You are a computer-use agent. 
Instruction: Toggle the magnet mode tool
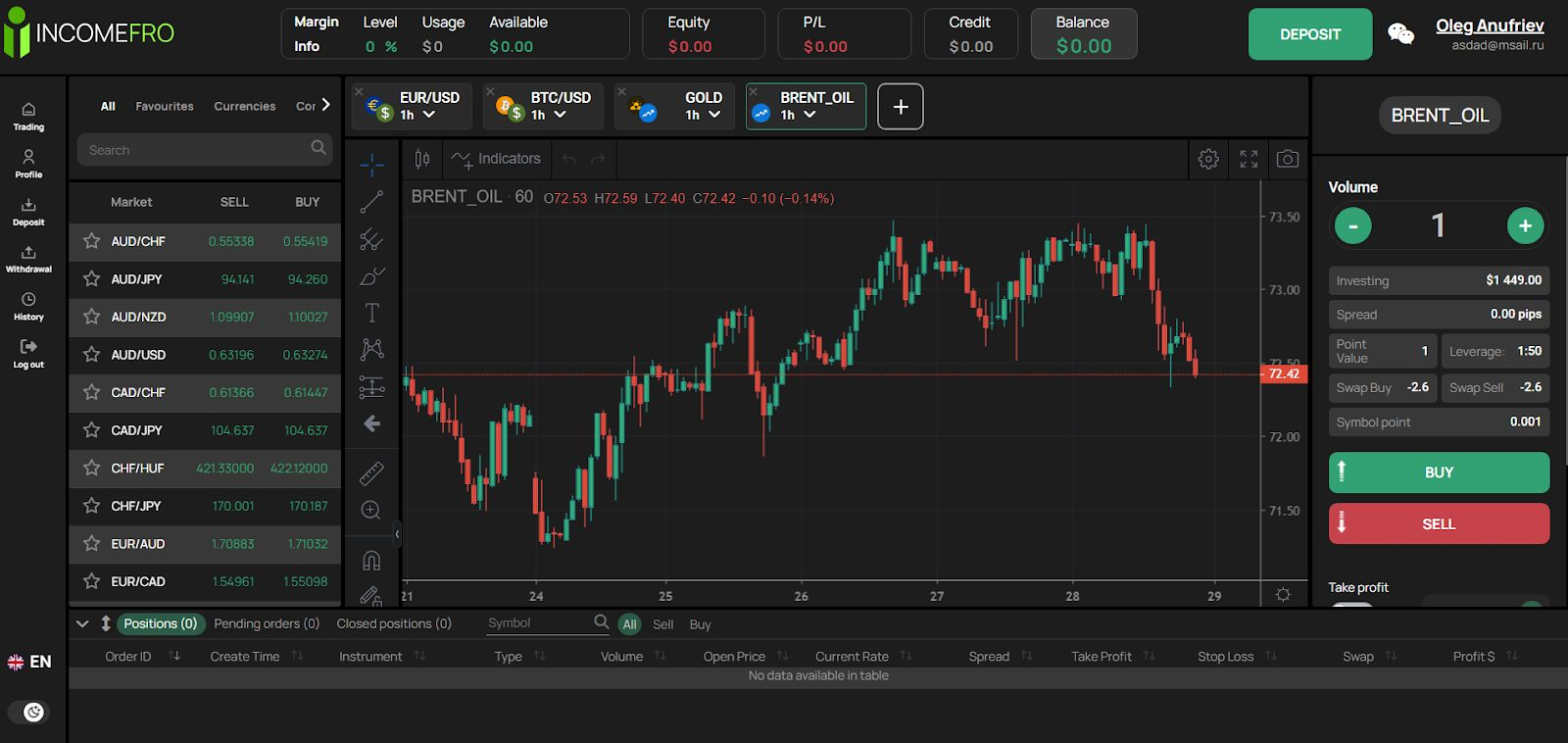point(371,561)
